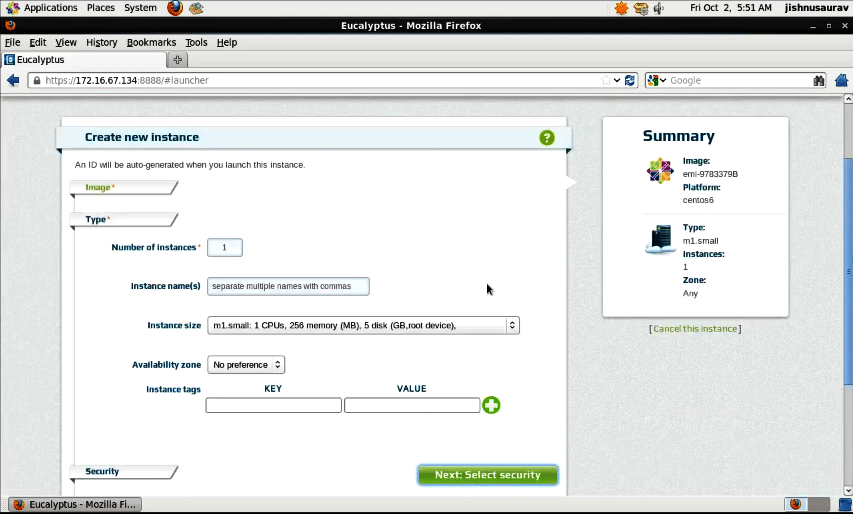Open the Availability zone dropdown
This screenshot has width=853, height=514.
pos(246,365)
